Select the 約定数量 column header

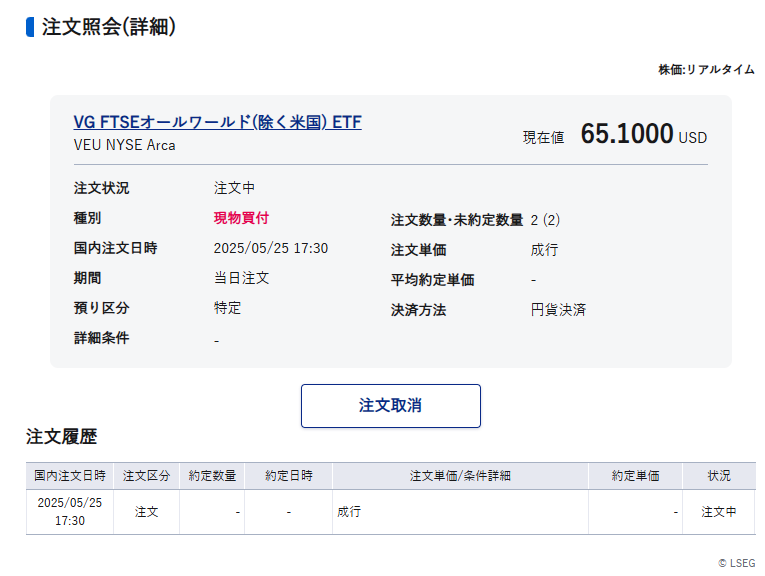tap(212, 476)
